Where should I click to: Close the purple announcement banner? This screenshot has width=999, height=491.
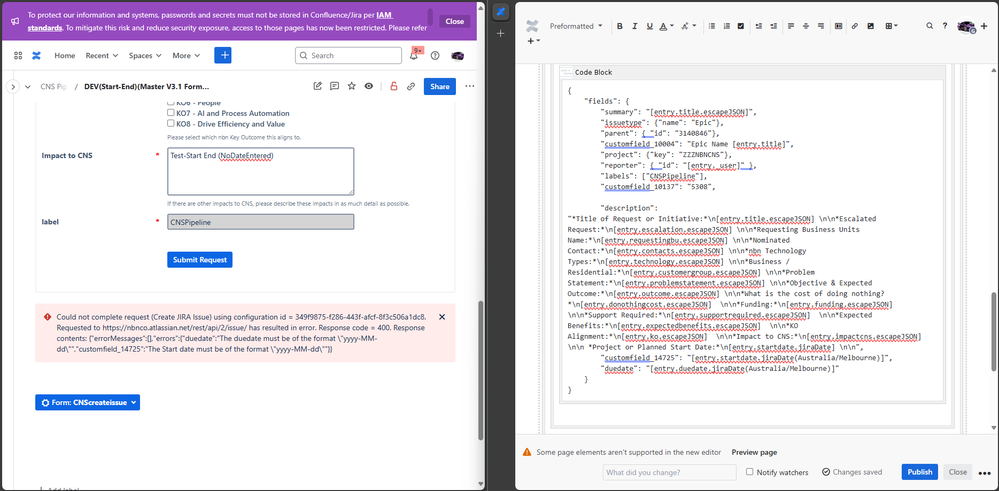click(454, 21)
